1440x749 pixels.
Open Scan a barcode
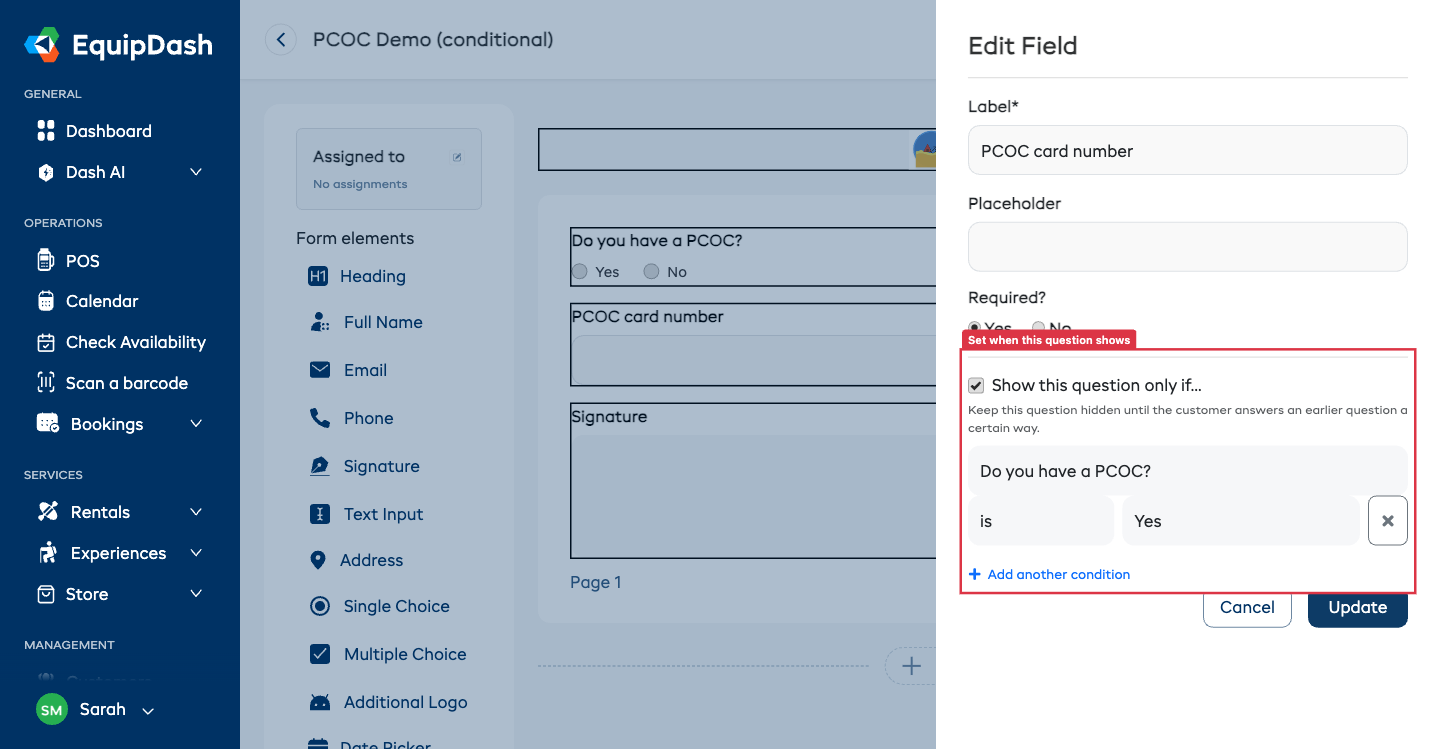point(126,383)
